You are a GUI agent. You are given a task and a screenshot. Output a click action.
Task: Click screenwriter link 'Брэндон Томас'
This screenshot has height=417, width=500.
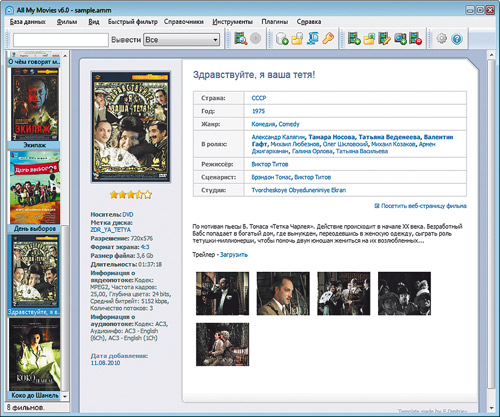point(271,177)
